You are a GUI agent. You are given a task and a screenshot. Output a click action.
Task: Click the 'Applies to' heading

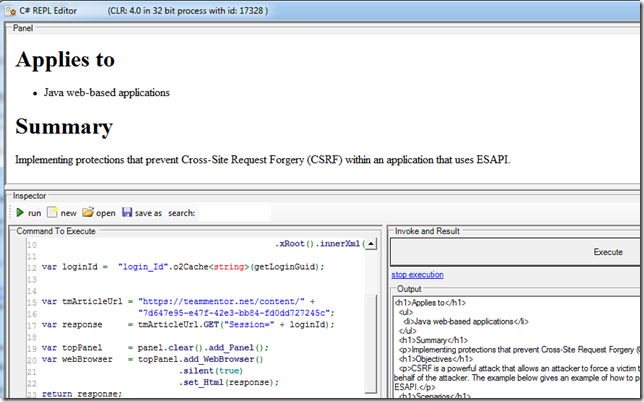coord(65,58)
